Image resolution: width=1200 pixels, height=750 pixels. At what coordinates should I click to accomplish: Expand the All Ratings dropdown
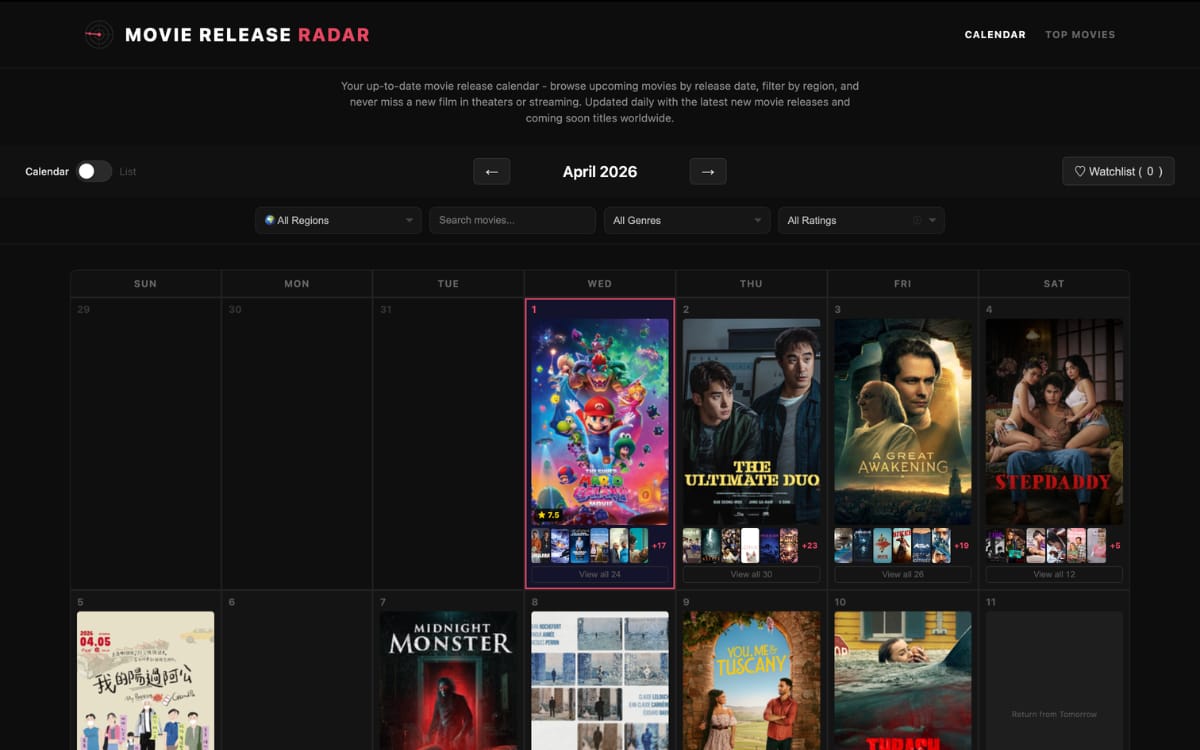(x=861, y=220)
